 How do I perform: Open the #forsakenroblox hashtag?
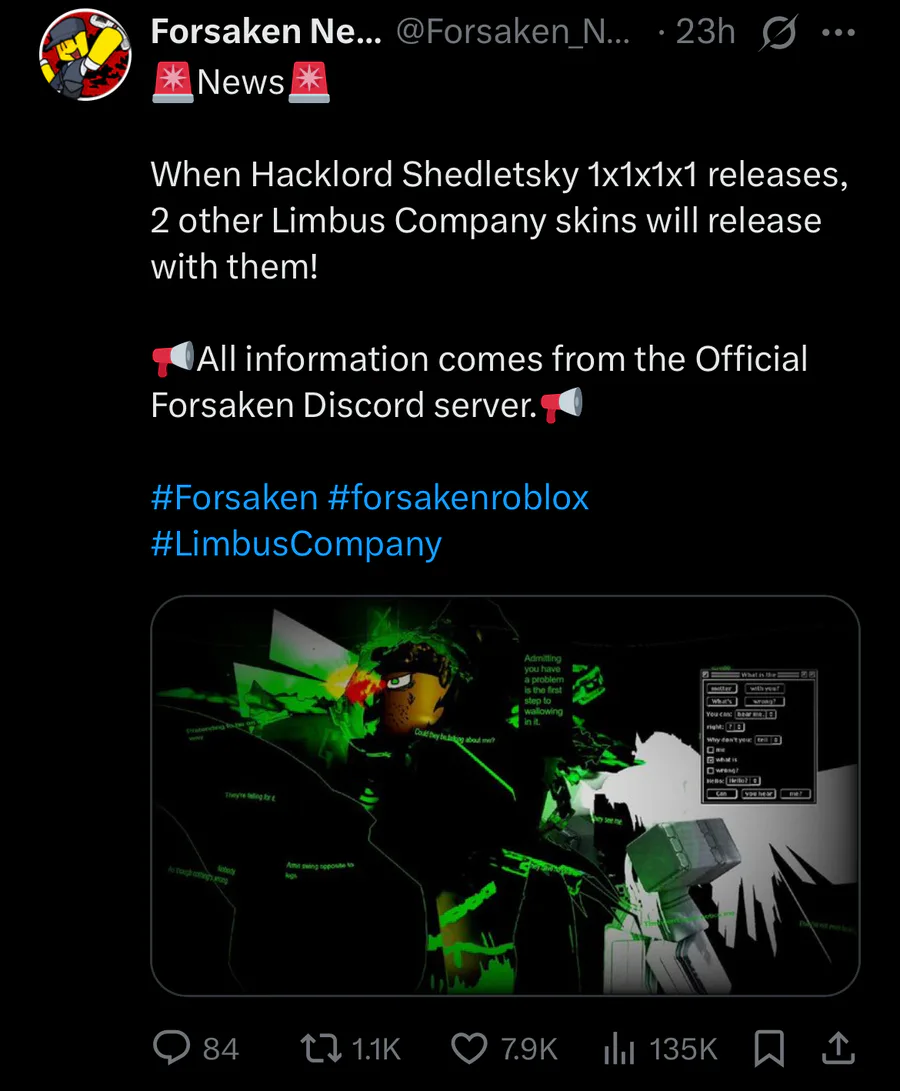coord(458,497)
